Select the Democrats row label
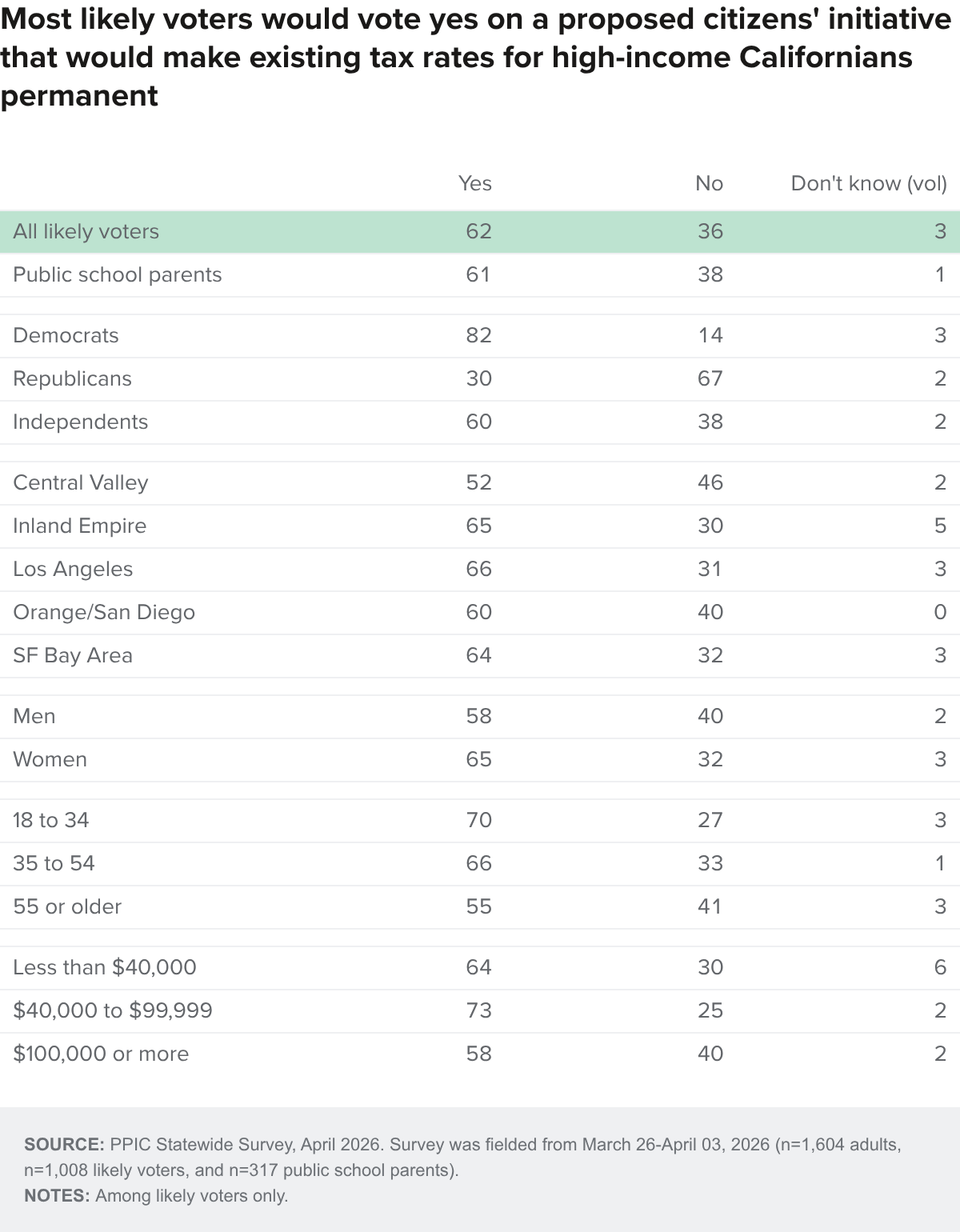 (x=66, y=335)
